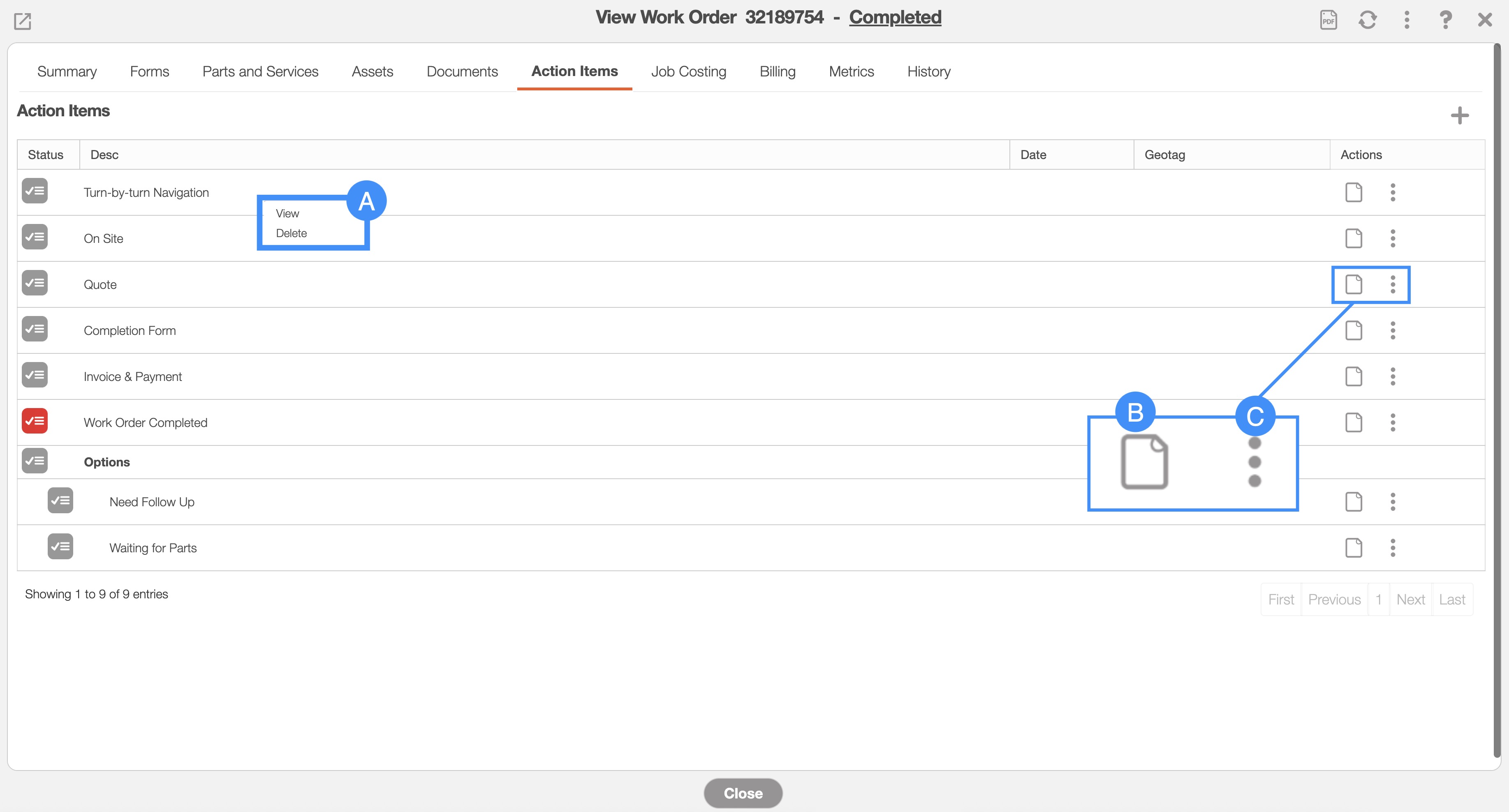The image size is (1509, 812).
Task: Click the note icon for Completion Form
Action: coord(1353,330)
